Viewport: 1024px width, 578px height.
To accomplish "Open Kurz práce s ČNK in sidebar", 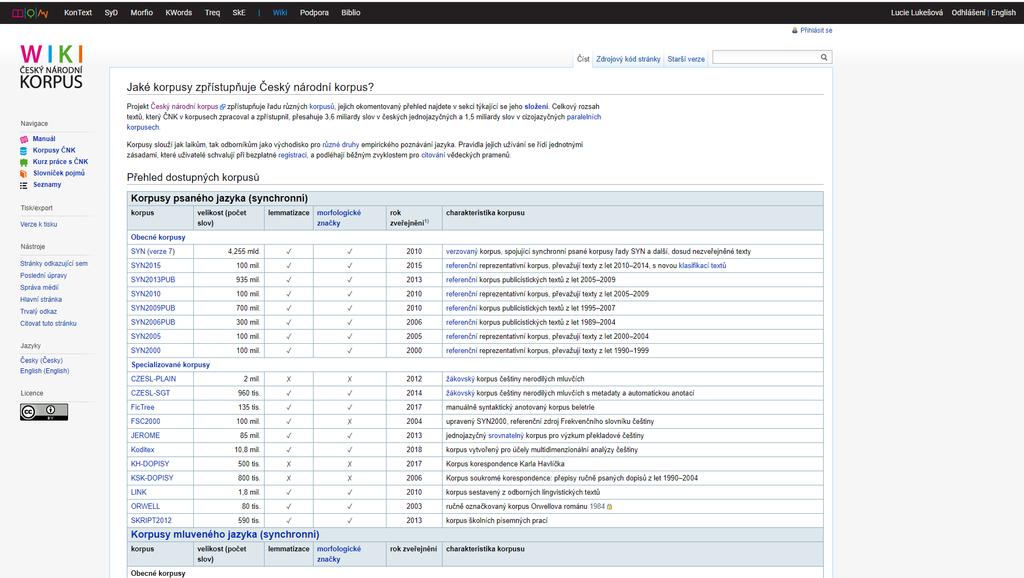I will pos(60,161).
